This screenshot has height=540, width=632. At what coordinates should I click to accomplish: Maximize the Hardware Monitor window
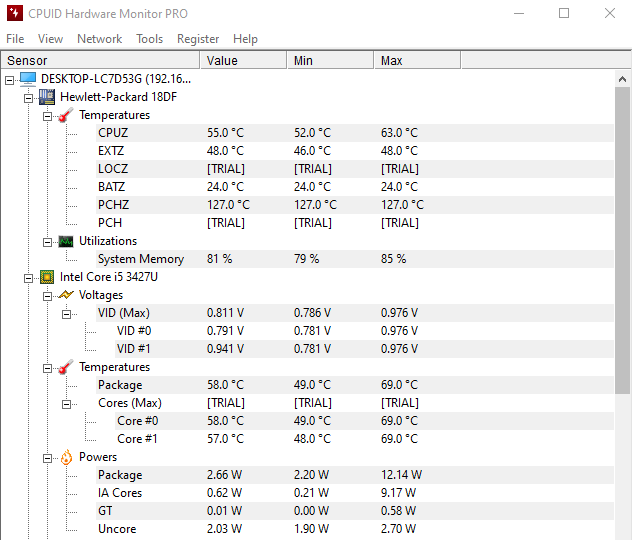tap(564, 13)
